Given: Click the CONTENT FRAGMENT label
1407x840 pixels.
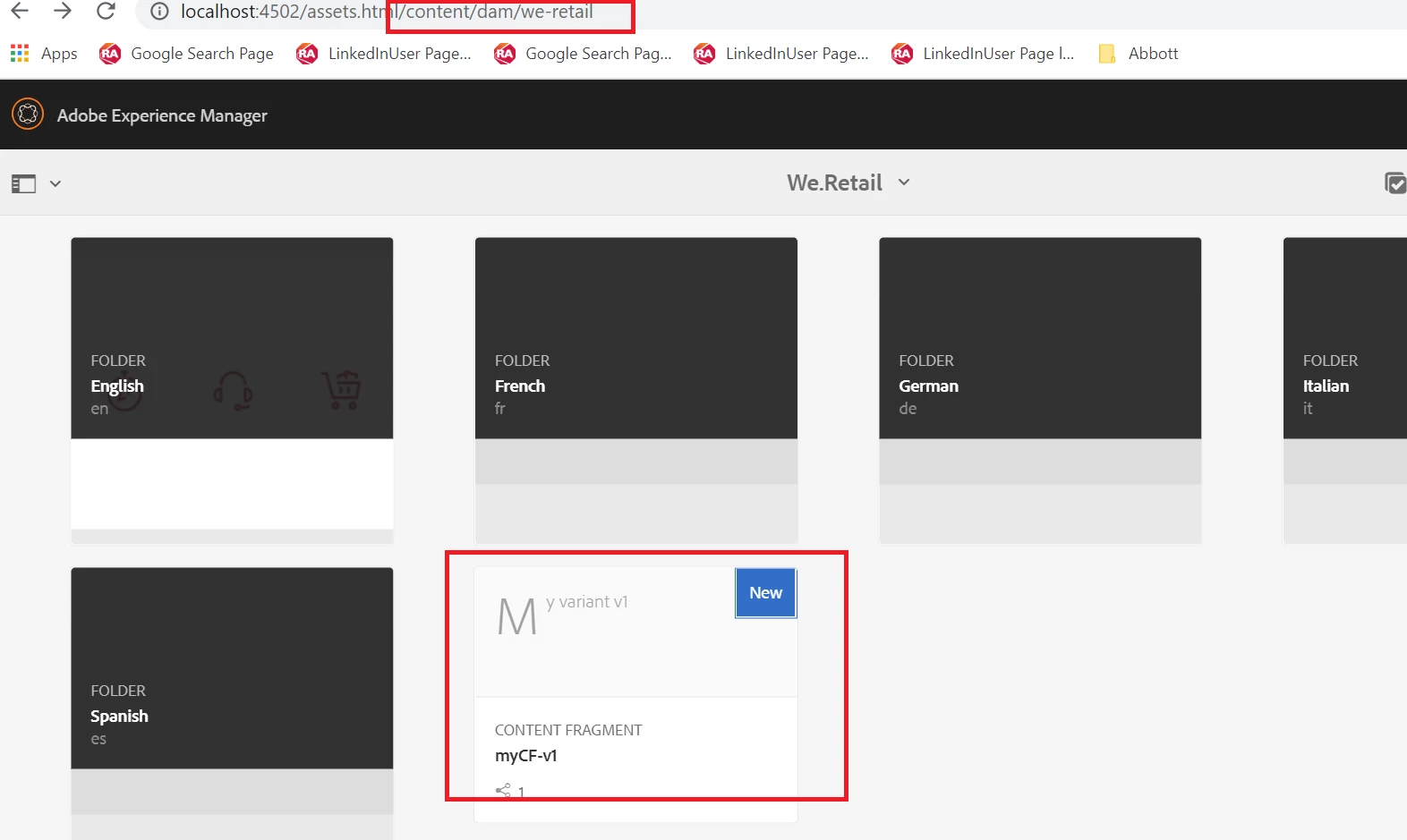Looking at the screenshot, I should pyautogui.click(x=568, y=730).
